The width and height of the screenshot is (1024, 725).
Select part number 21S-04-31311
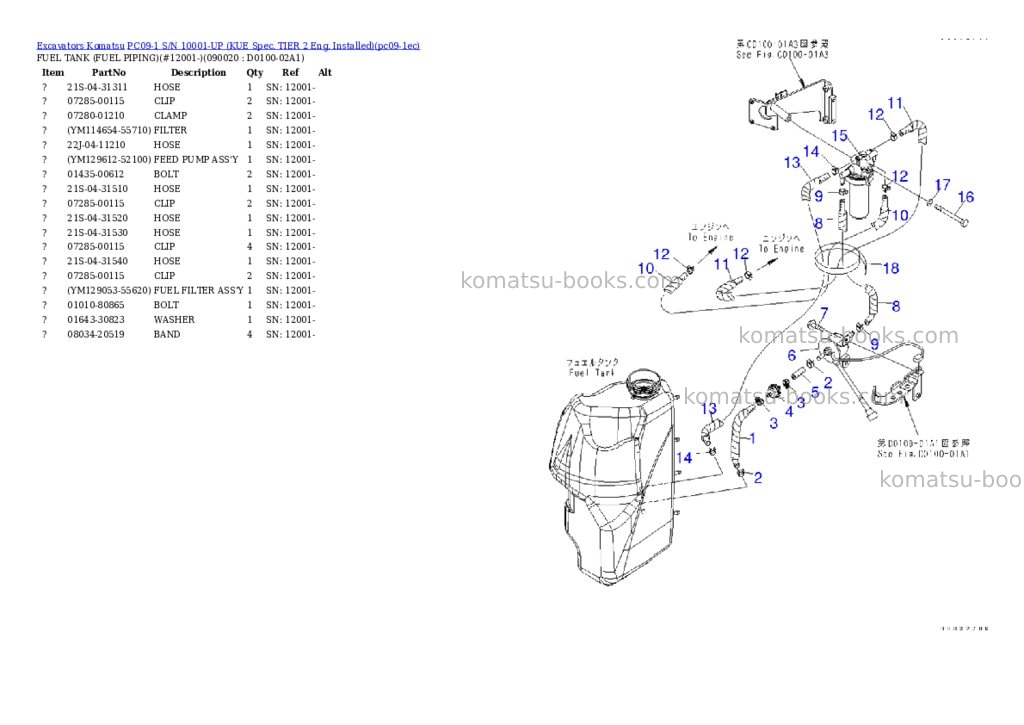click(97, 87)
